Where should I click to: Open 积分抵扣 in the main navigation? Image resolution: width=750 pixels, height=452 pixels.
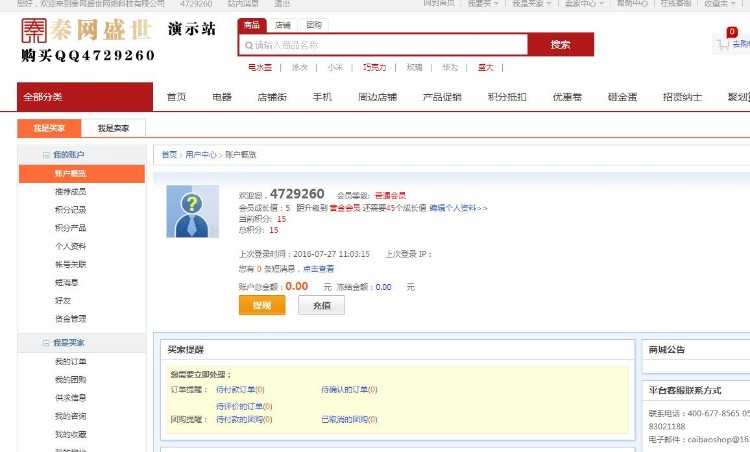(x=507, y=97)
